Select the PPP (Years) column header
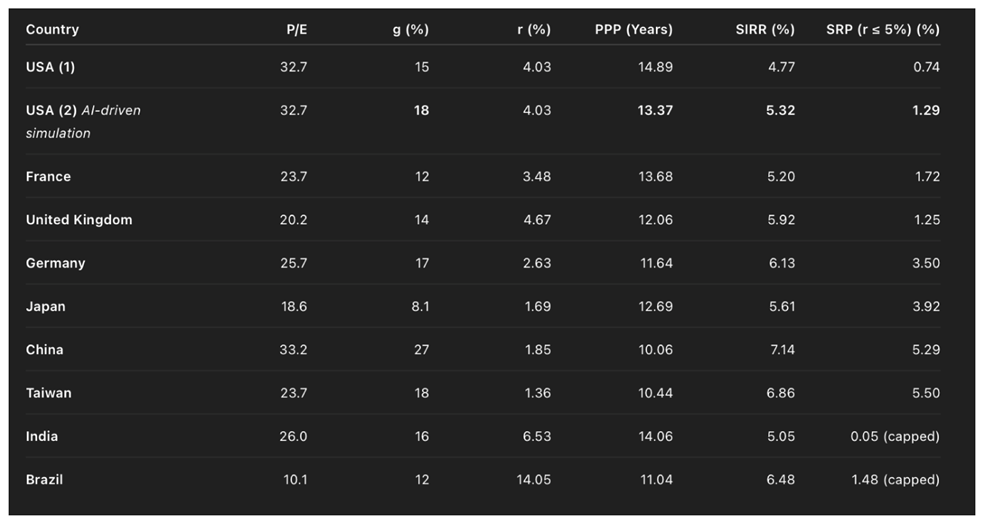 (x=633, y=30)
